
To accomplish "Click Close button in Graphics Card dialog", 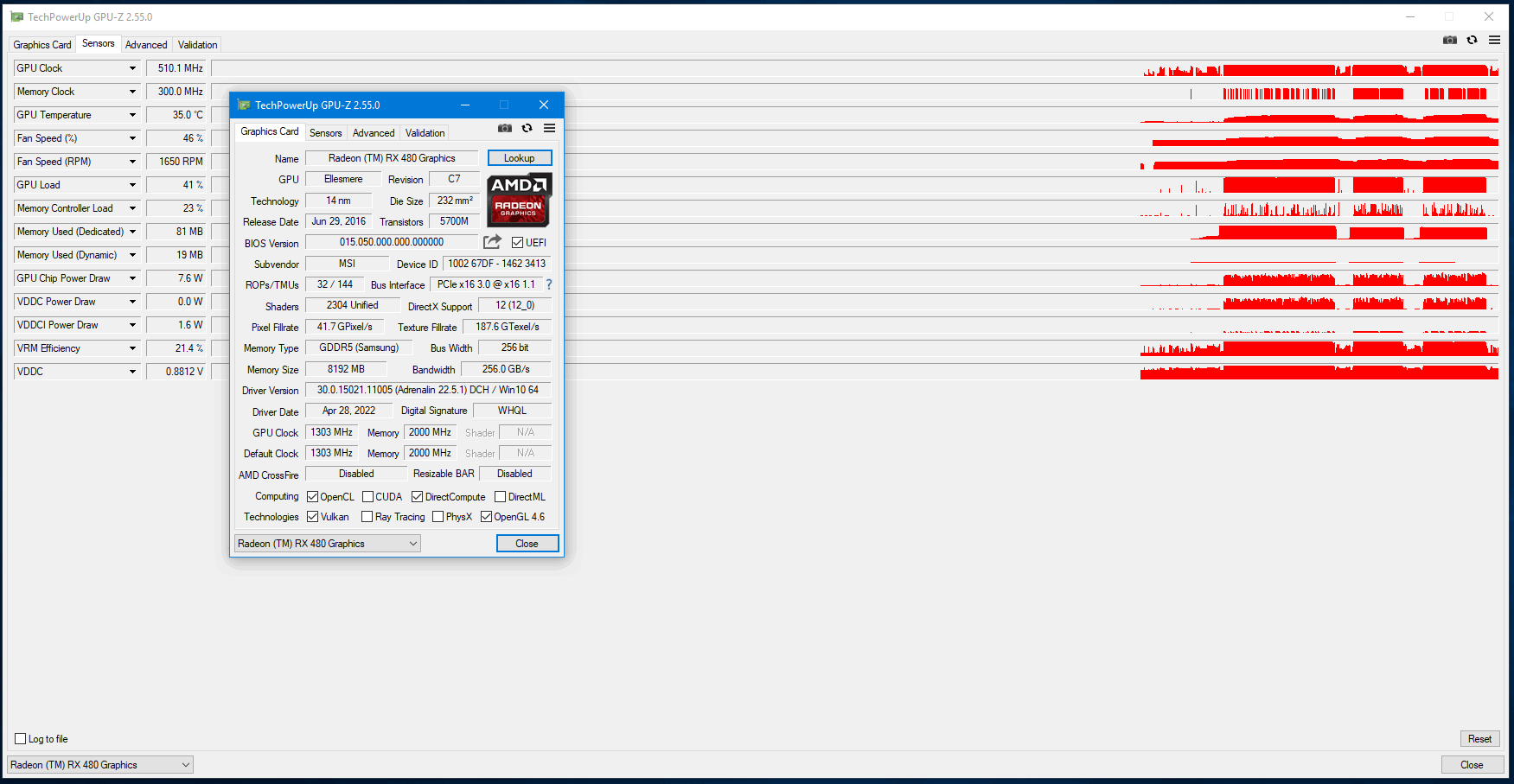I will 527,544.
